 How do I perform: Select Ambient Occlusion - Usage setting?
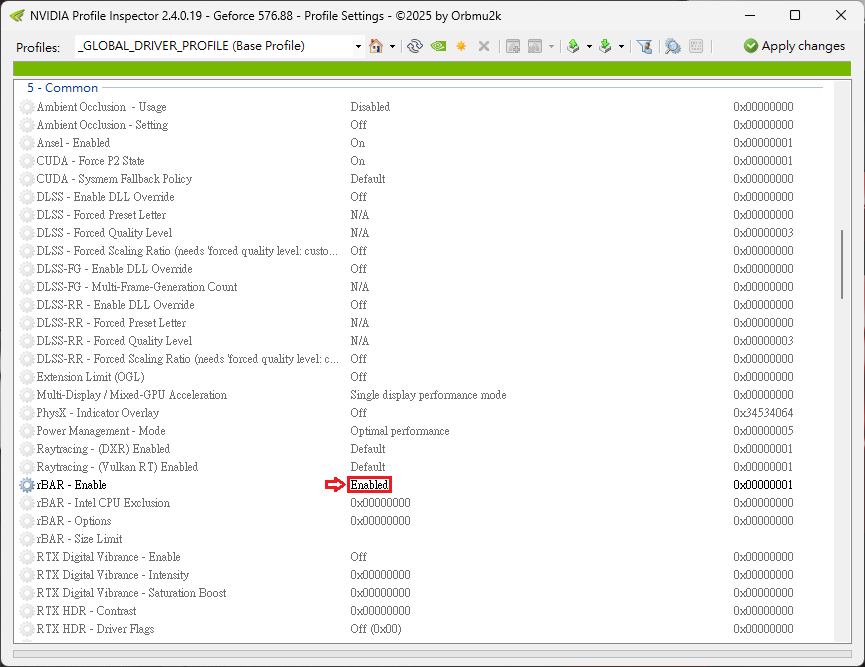click(x=102, y=107)
